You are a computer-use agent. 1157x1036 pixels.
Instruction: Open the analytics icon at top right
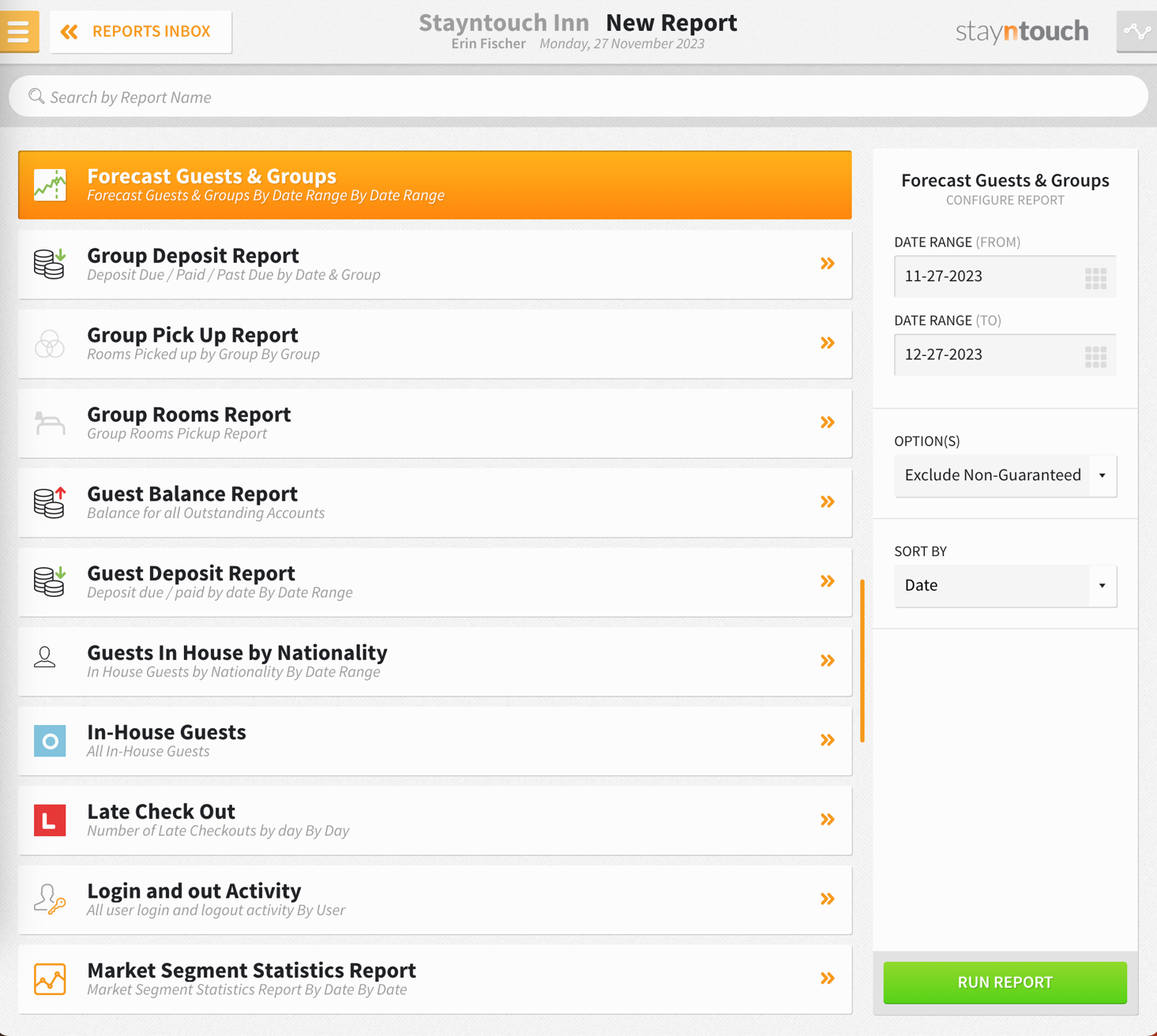[x=1137, y=32]
